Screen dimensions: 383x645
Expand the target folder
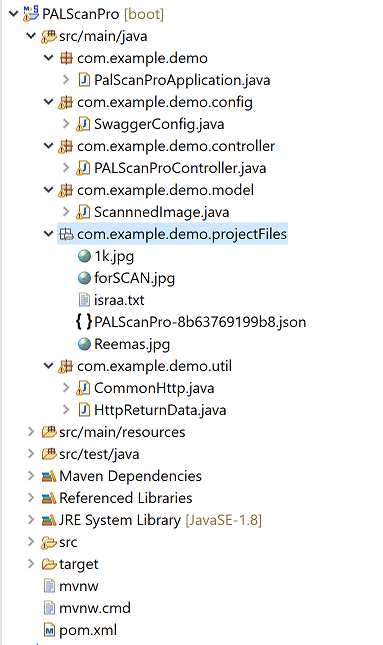(31, 564)
